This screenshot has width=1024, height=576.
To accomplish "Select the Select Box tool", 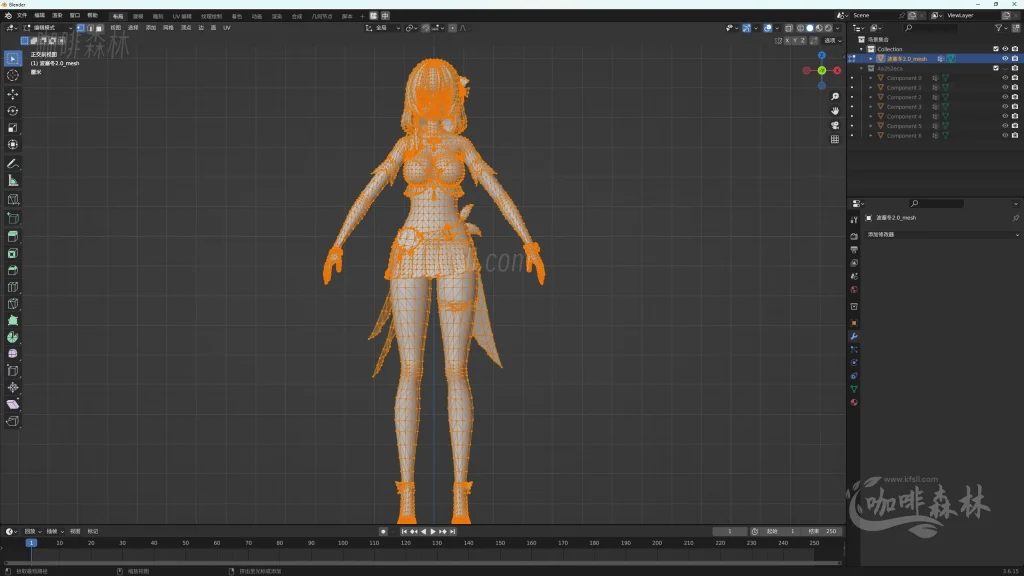I will coord(12,59).
